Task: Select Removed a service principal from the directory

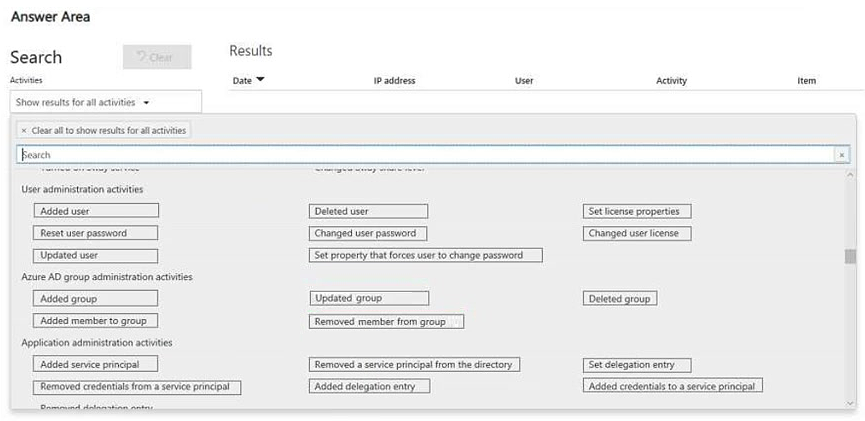Action: pos(414,364)
